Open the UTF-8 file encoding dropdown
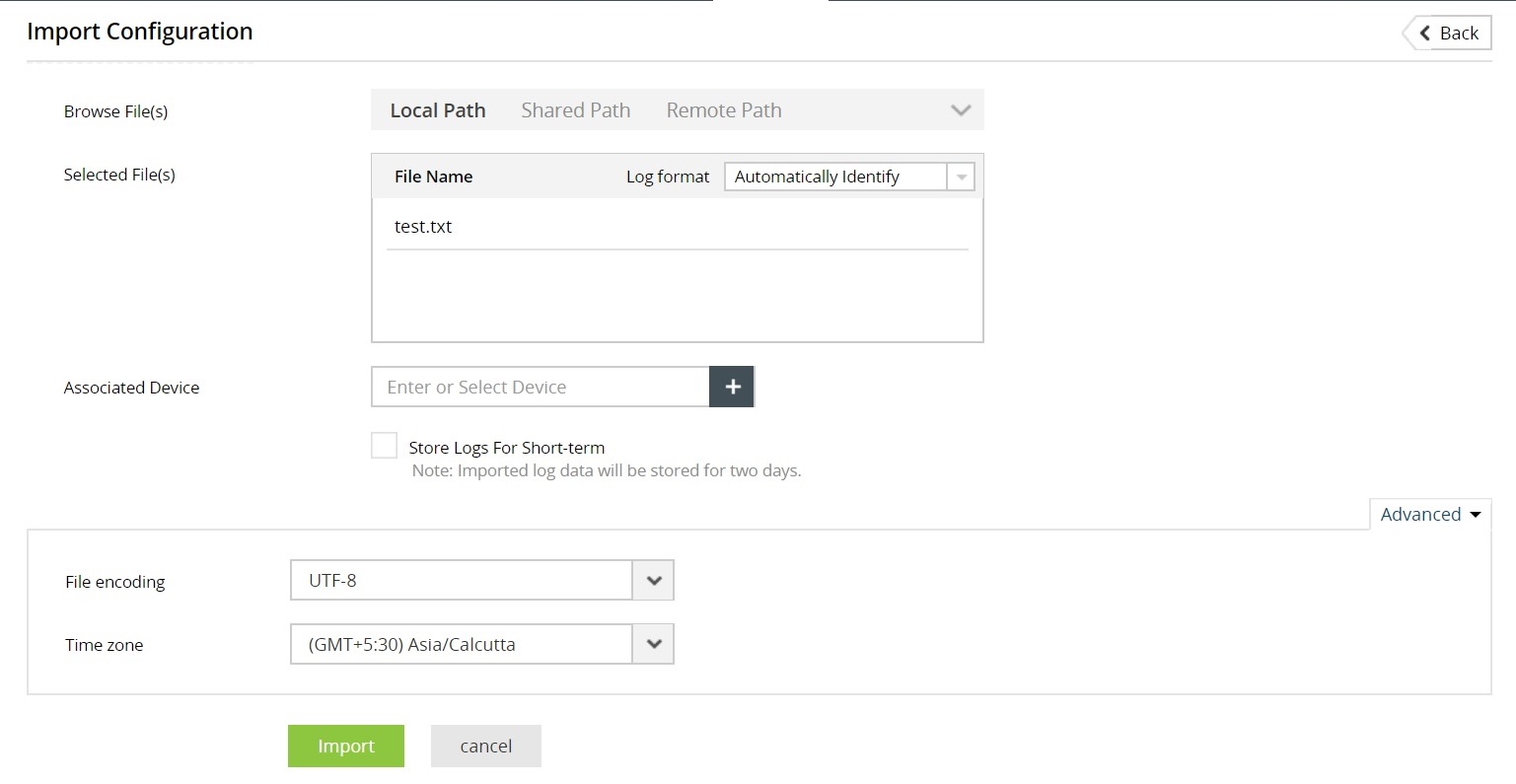Screen dimensions: 1516x784 point(461,580)
